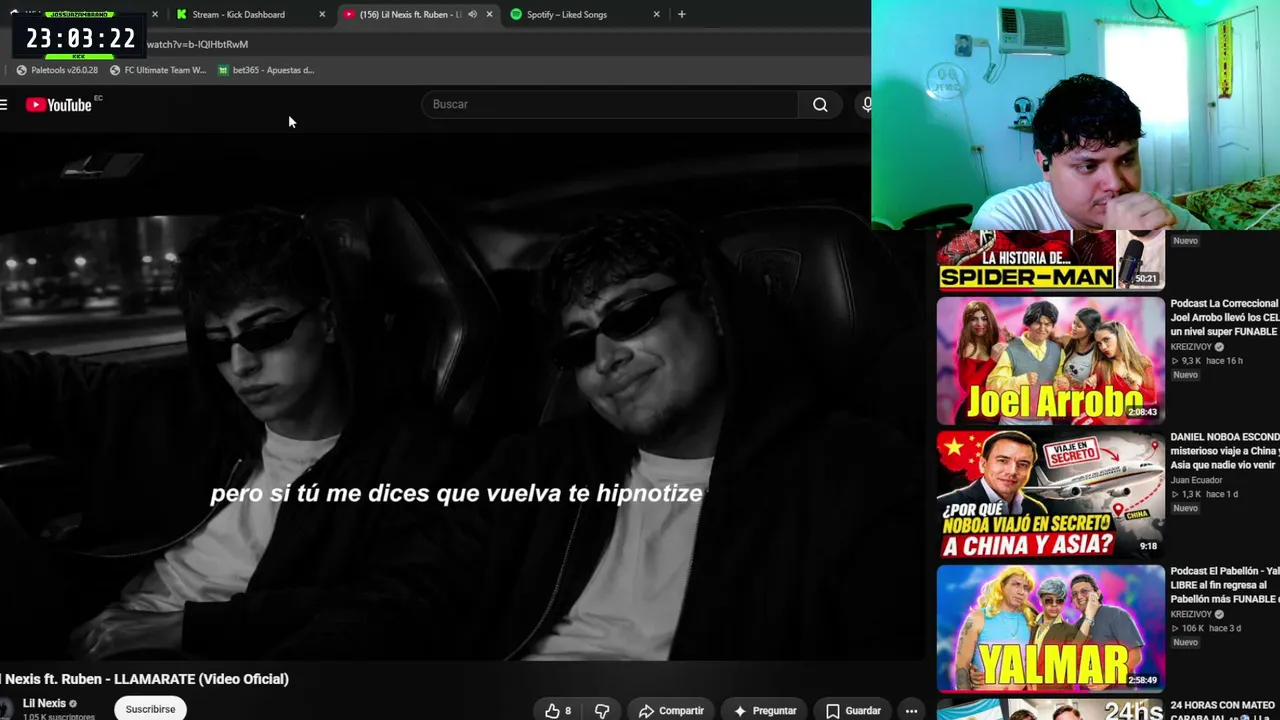Click the LLAMARATE video title text

tap(144, 679)
